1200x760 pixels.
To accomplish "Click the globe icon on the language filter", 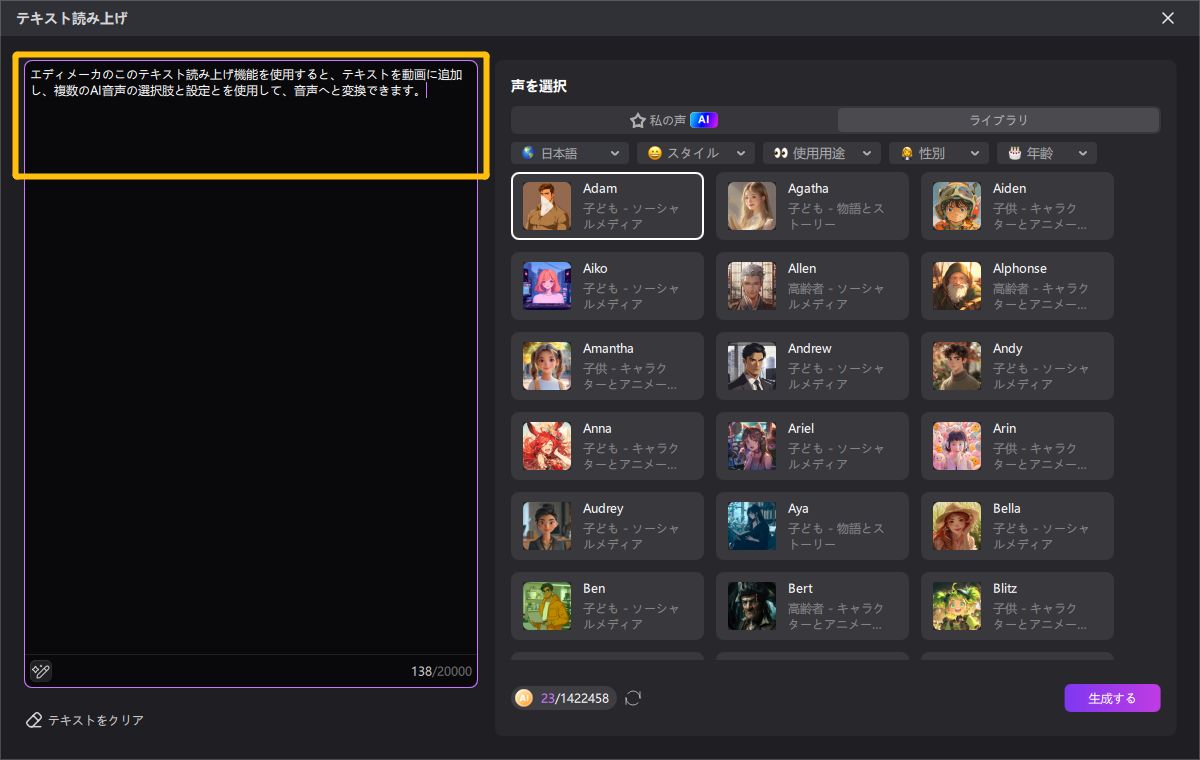I will (x=529, y=153).
